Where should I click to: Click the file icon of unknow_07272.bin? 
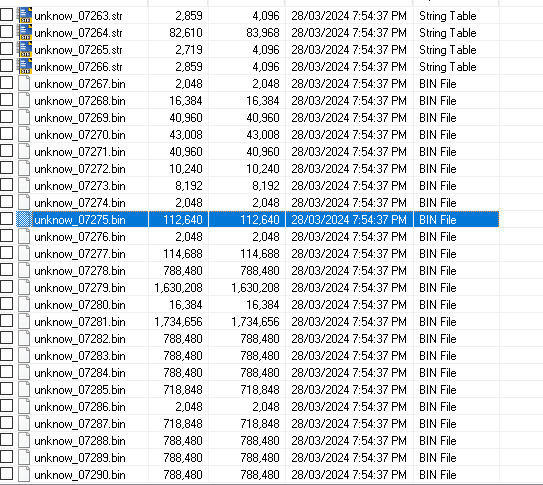pyautogui.click(x=24, y=168)
